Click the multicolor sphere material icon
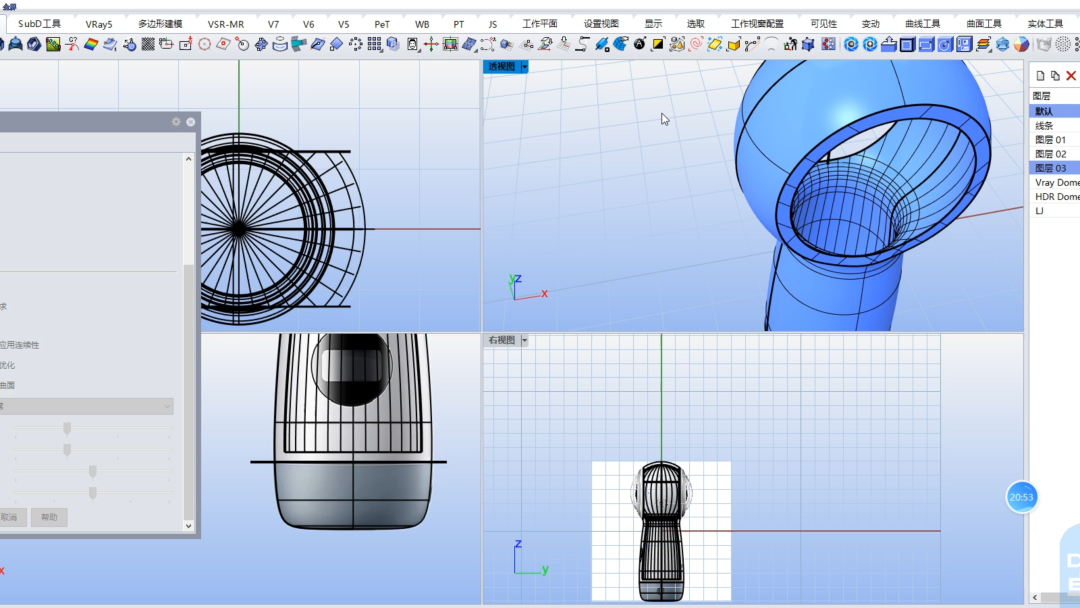This screenshot has width=1080, height=608. [x=1021, y=45]
